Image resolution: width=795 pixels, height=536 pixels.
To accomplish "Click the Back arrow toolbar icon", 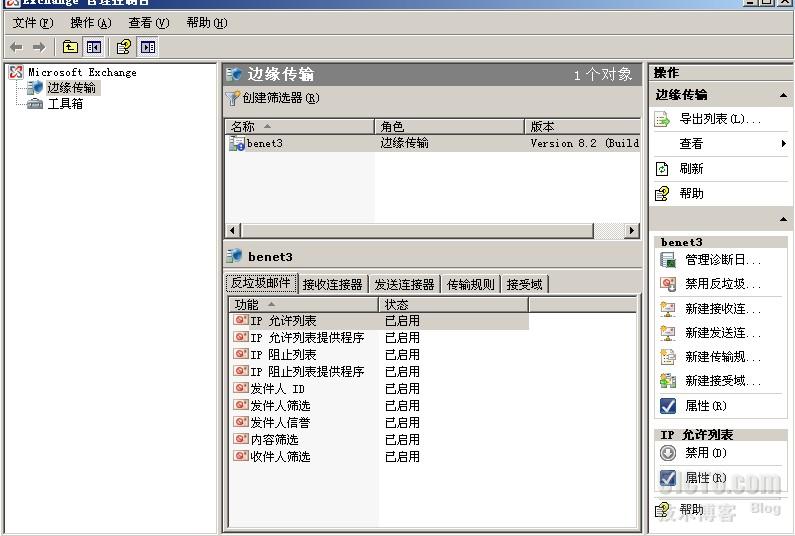I will click(x=16, y=48).
